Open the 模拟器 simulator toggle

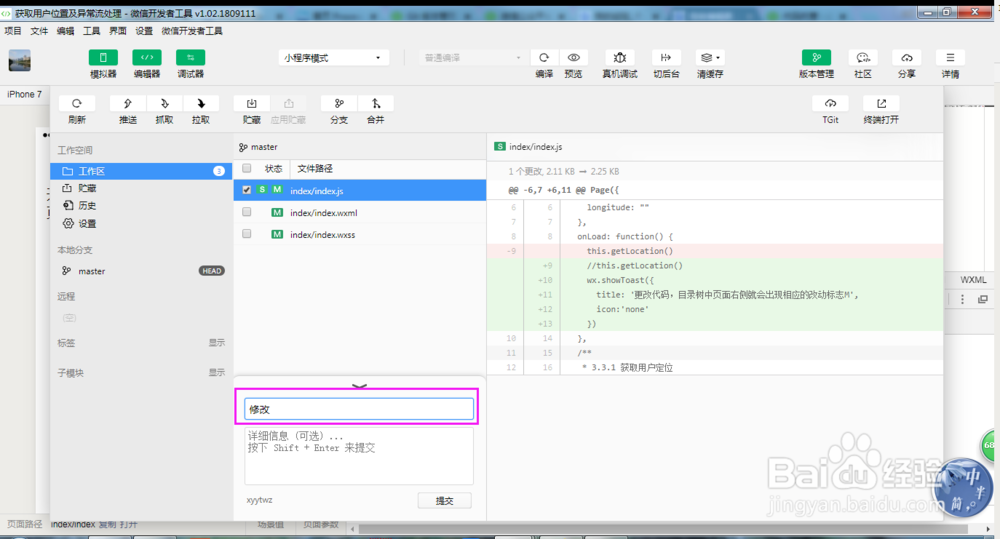tap(103, 57)
